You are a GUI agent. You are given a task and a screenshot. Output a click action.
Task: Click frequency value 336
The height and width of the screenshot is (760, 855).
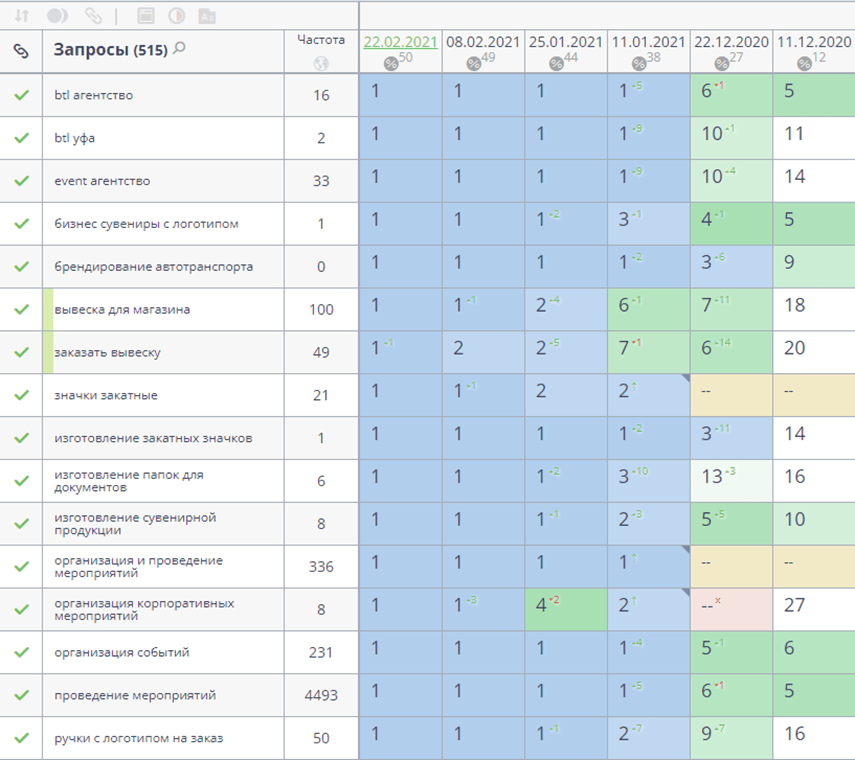pyautogui.click(x=321, y=566)
